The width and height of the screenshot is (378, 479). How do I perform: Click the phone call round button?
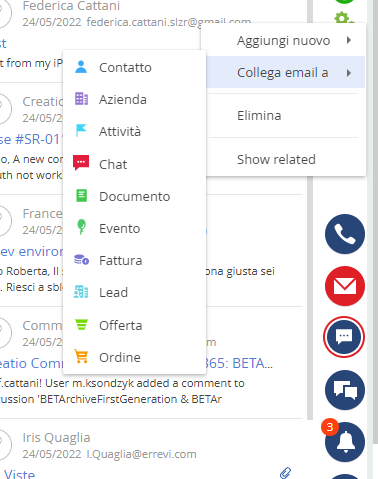(345, 234)
